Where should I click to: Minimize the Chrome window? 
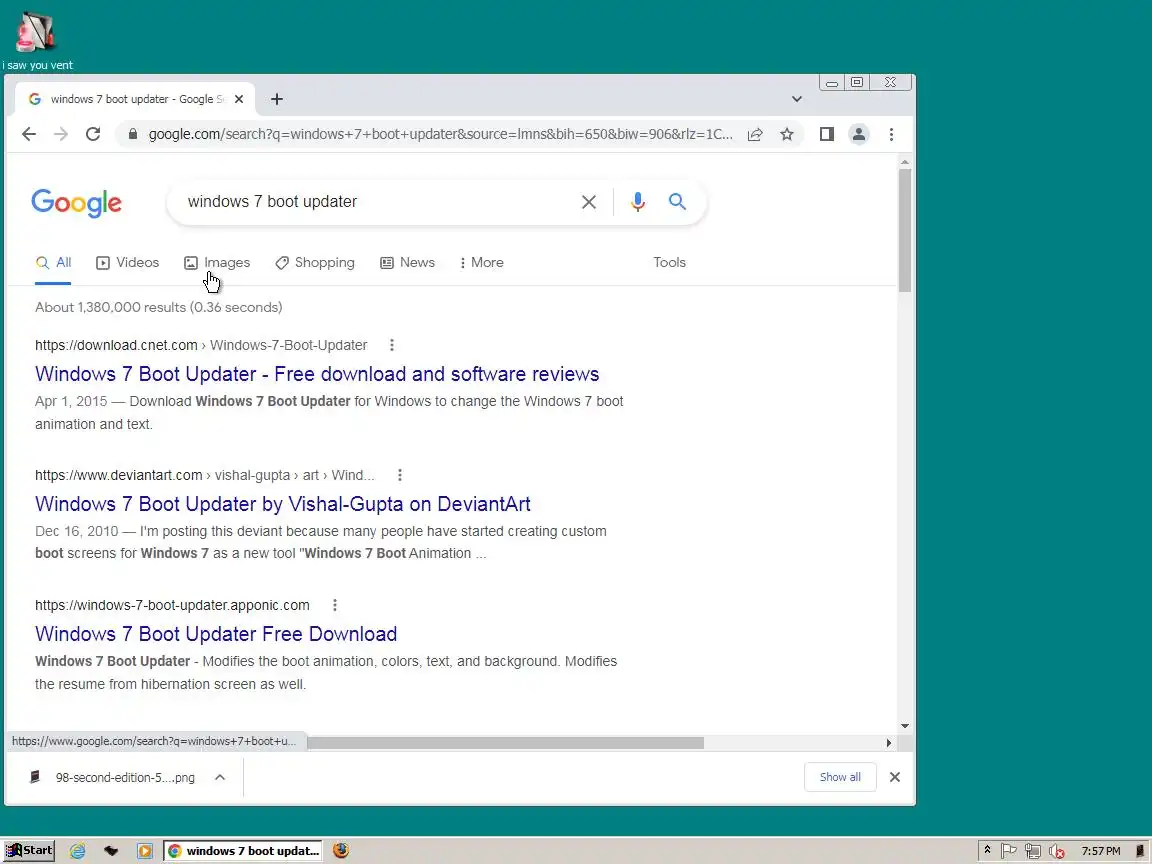(832, 82)
